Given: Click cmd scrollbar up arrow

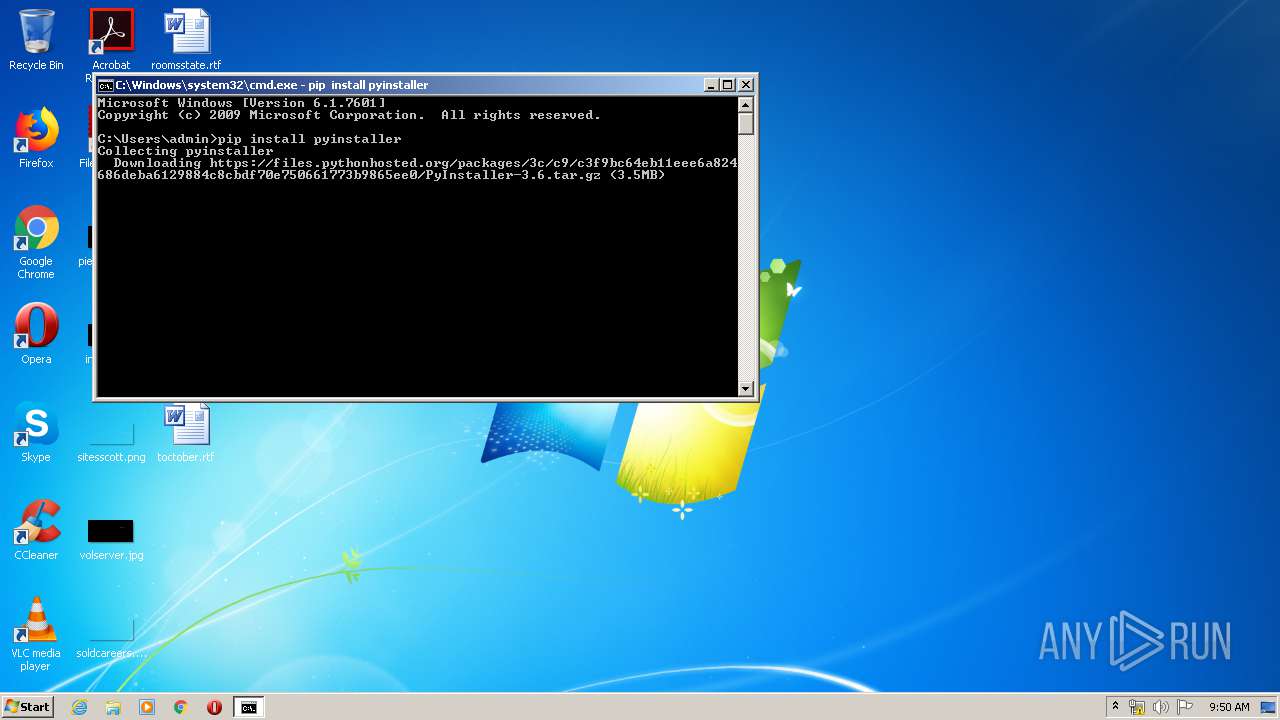Looking at the screenshot, I should [745, 104].
